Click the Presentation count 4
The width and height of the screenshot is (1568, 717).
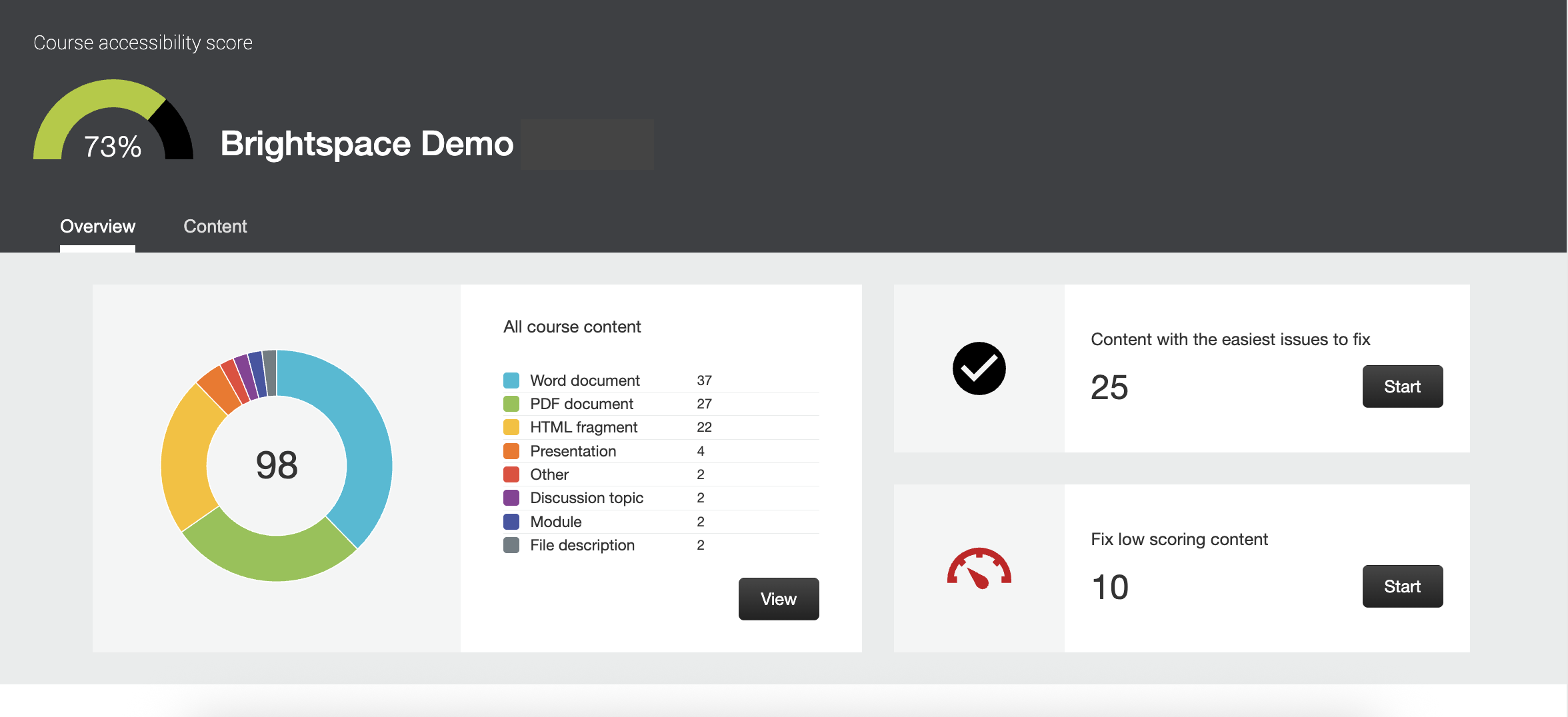pyautogui.click(x=701, y=451)
